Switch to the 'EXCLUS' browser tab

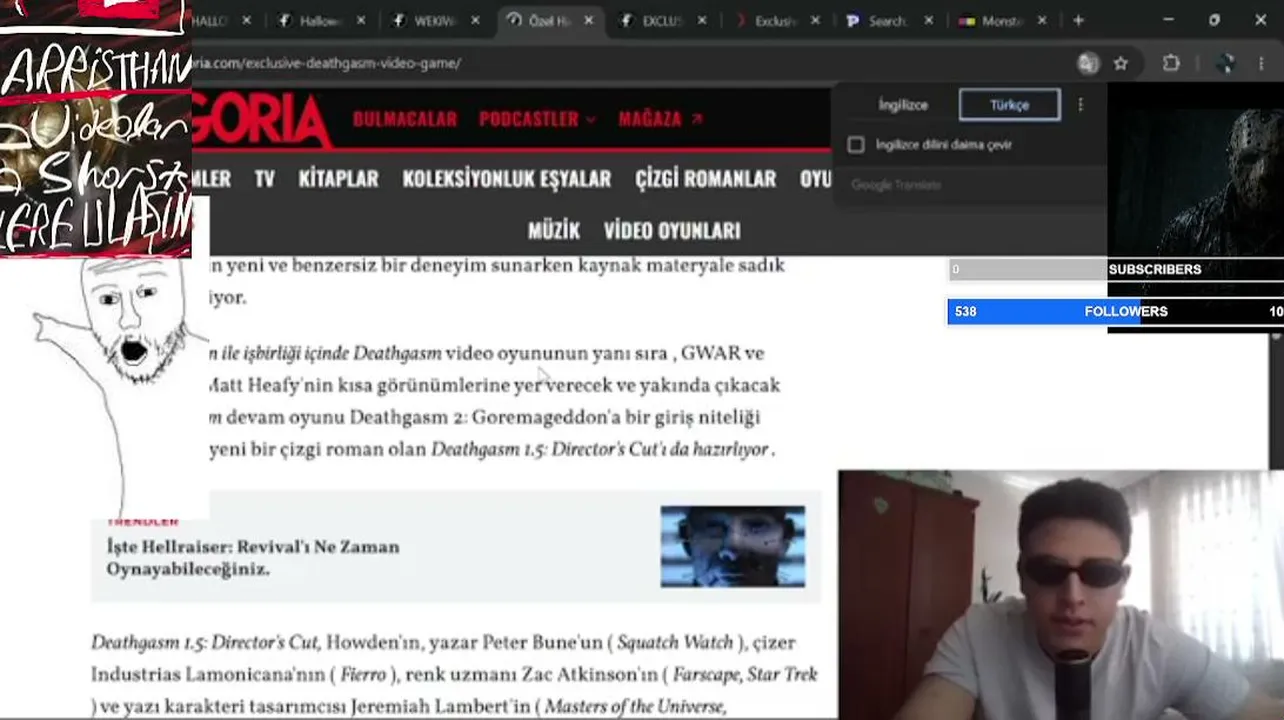click(661, 20)
